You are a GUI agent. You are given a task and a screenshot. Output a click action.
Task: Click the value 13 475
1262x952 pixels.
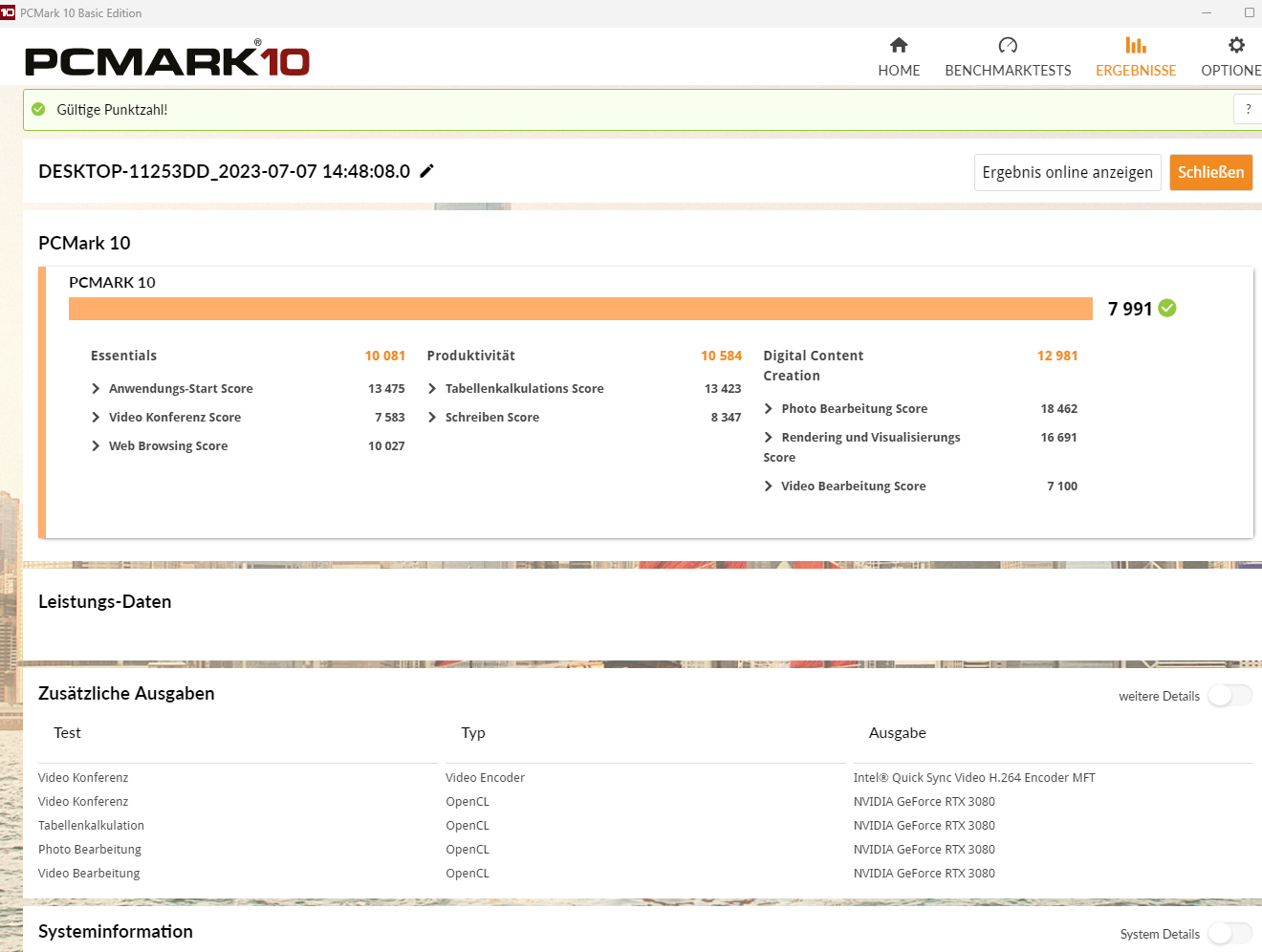point(386,388)
